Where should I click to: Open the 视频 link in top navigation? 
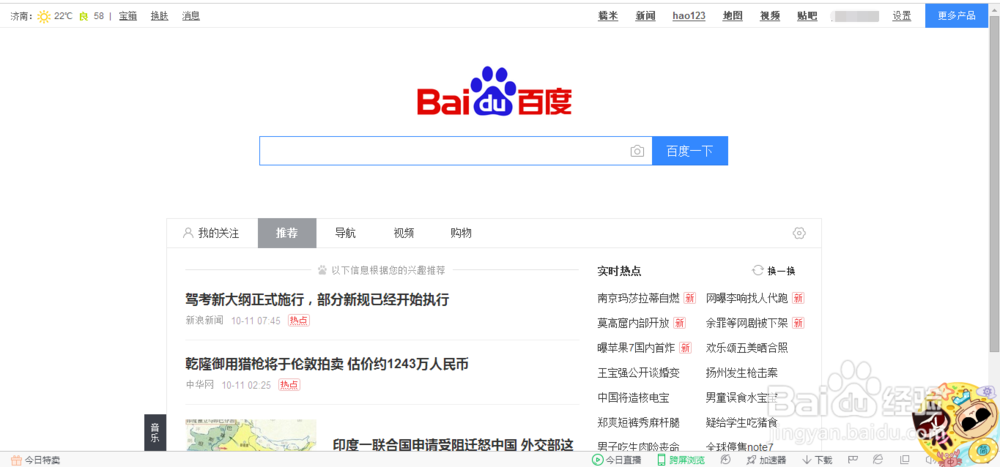coord(770,17)
